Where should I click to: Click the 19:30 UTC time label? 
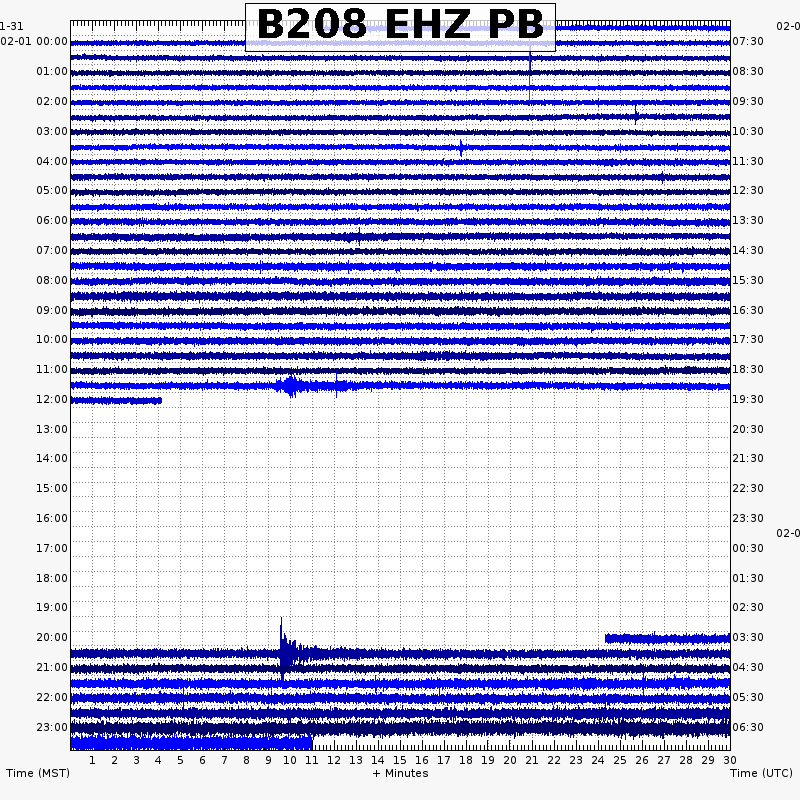pyautogui.click(x=748, y=399)
